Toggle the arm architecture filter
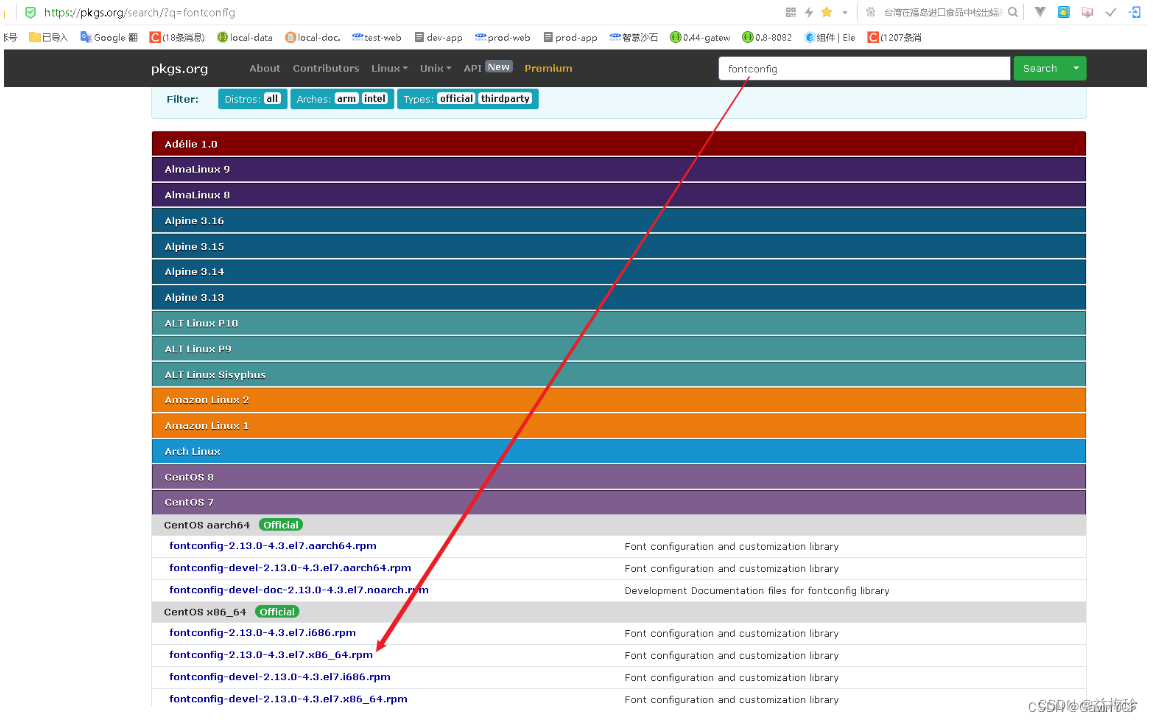 (x=346, y=98)
